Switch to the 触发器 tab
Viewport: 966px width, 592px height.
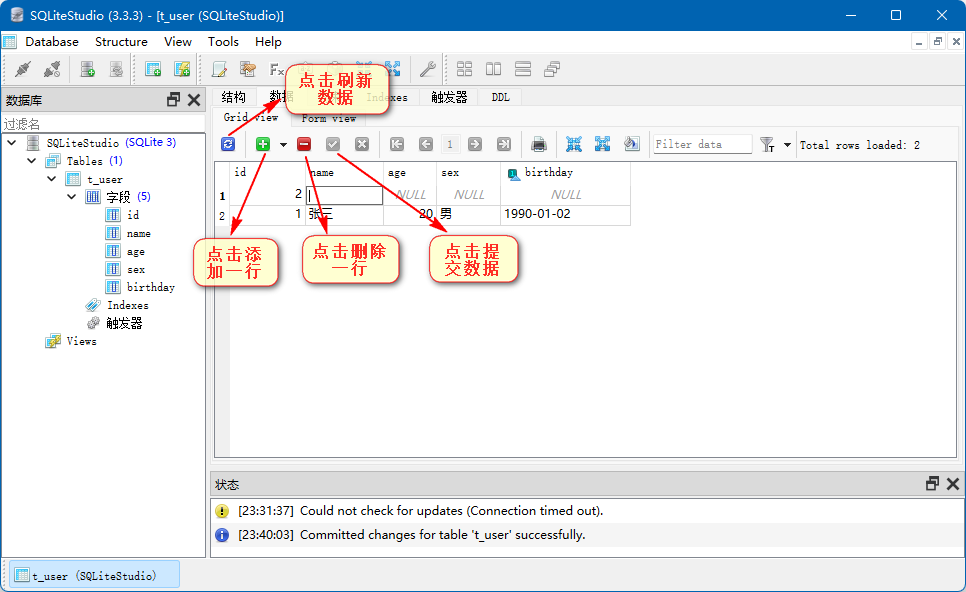[x=449, y=97]
